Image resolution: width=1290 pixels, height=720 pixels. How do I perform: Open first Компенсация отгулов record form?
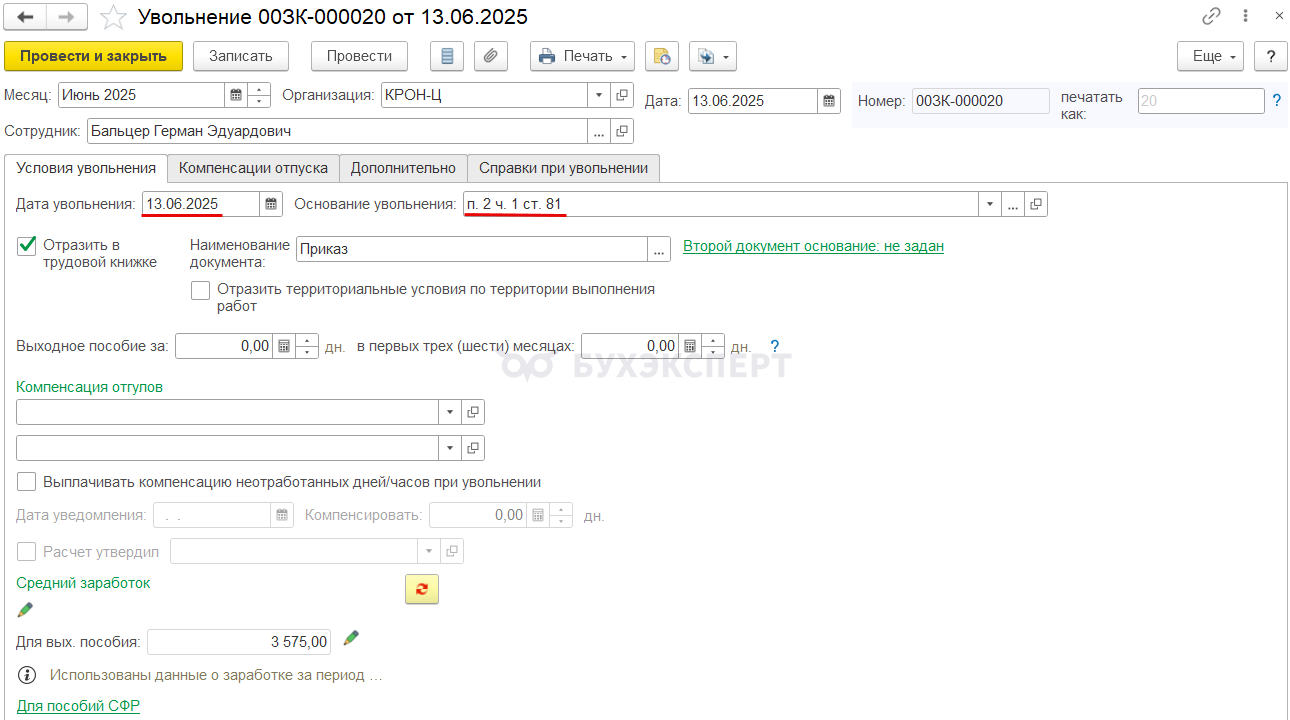pyautogui.click(x=473, y=412)
